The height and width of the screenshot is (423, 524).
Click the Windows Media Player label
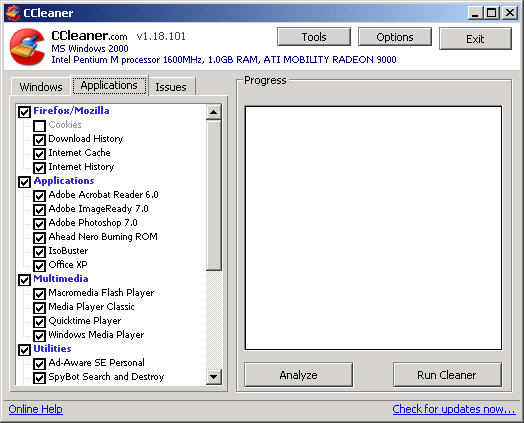pyautogui.click(x=96, y=335)
